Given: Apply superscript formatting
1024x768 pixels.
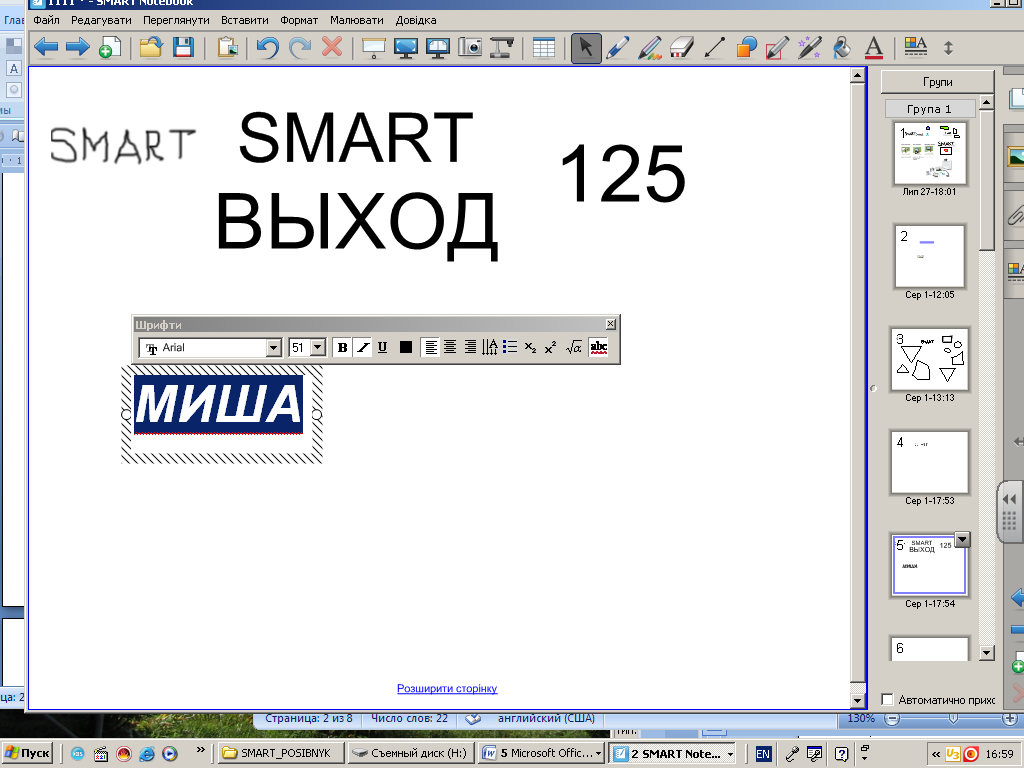Looking at the screenshot, I should tap(551, 347).
